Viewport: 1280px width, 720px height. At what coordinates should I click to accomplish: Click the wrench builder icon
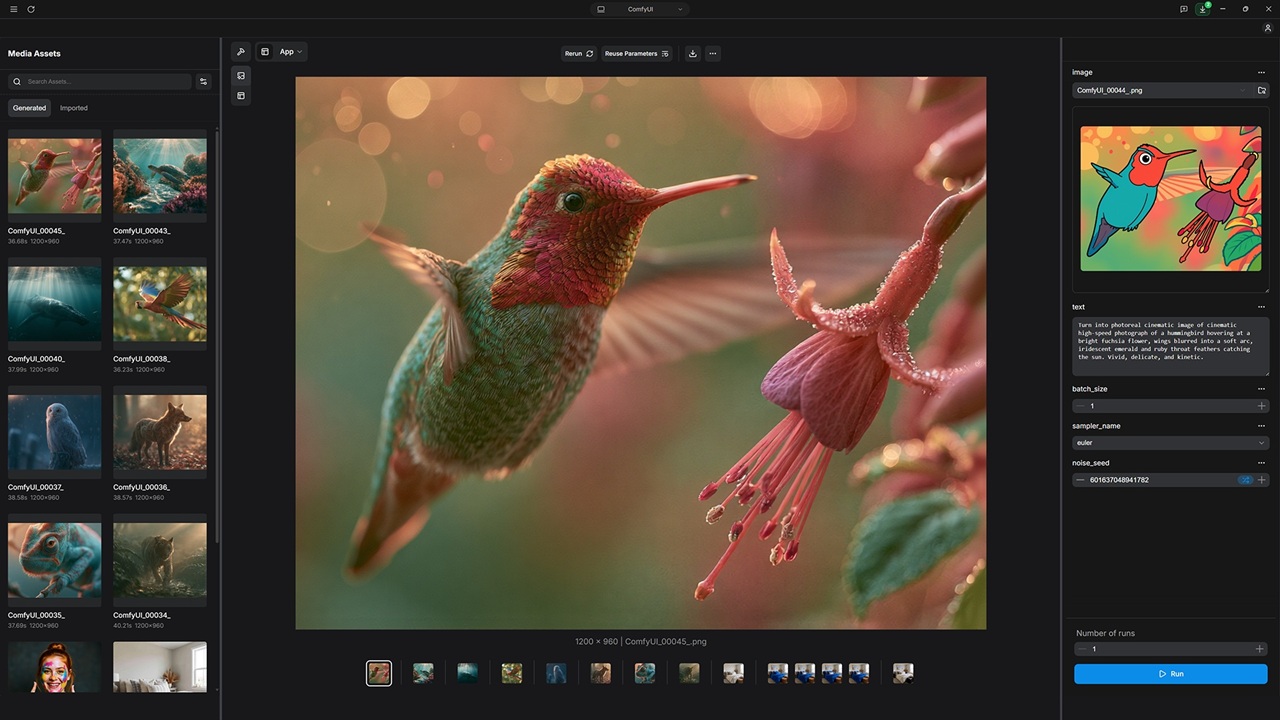pyautogui.click(x=241, y=52)
